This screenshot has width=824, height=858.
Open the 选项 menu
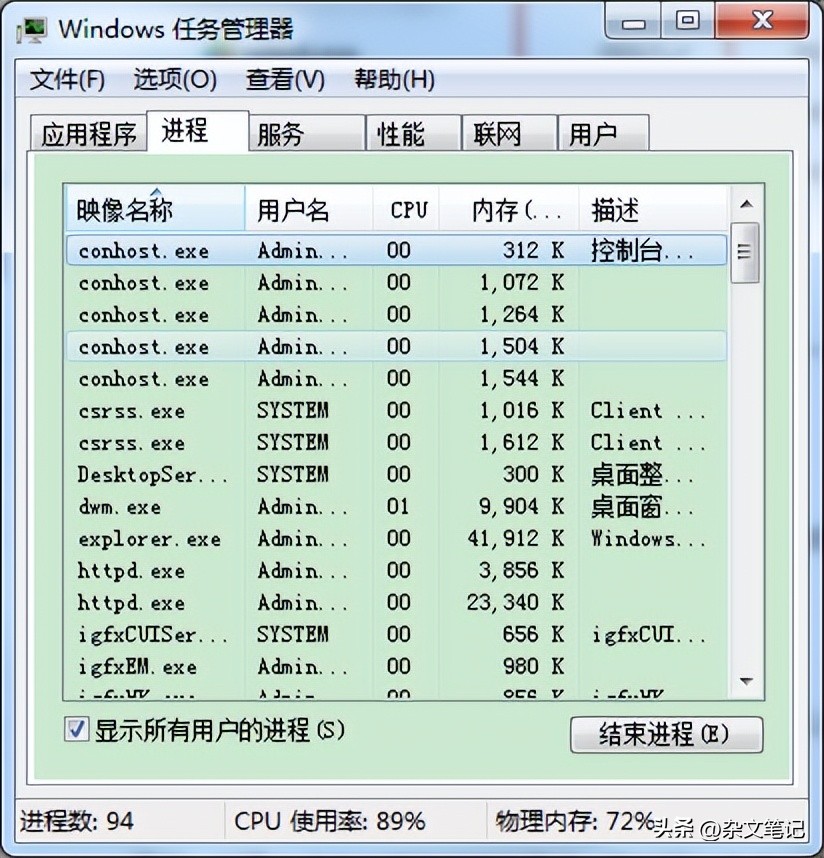point(173,80)
